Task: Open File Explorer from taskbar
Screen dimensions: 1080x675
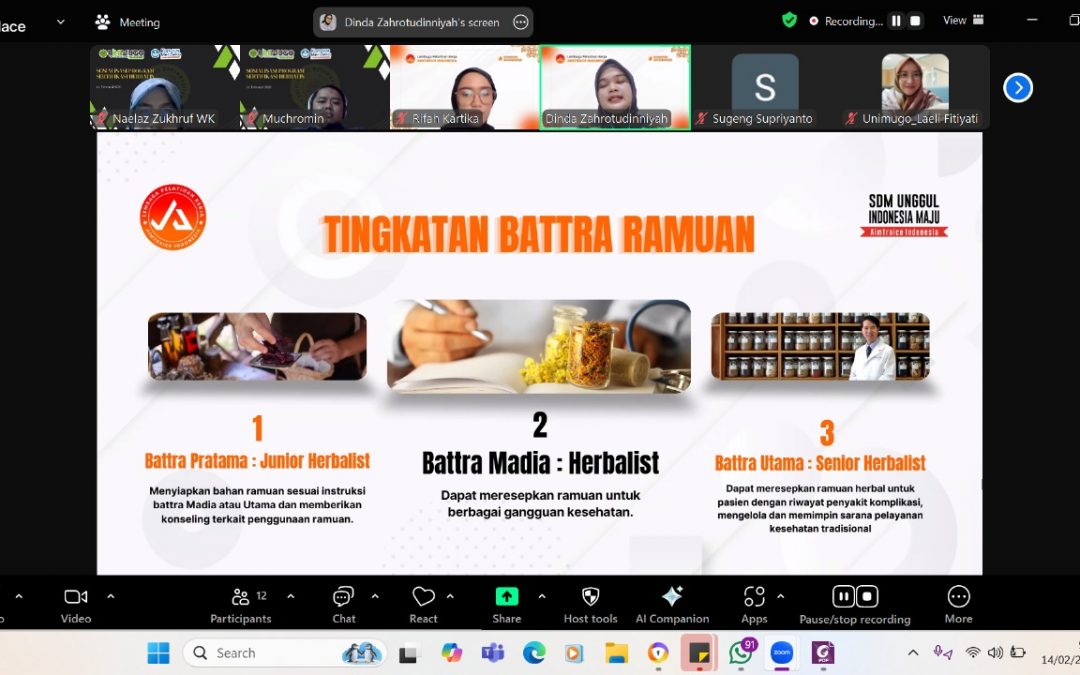Action: point(616,653)
